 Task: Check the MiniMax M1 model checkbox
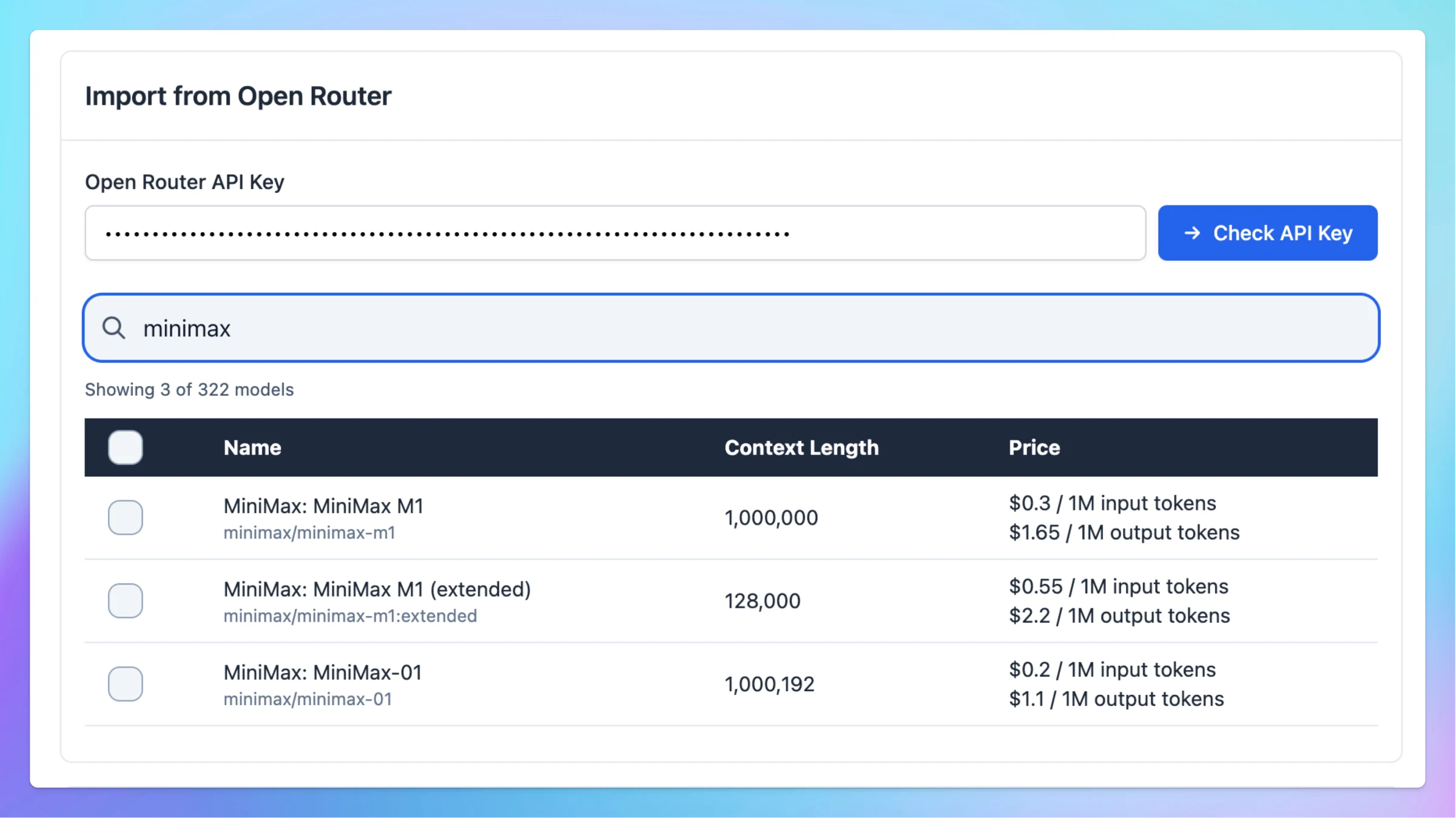126,517
